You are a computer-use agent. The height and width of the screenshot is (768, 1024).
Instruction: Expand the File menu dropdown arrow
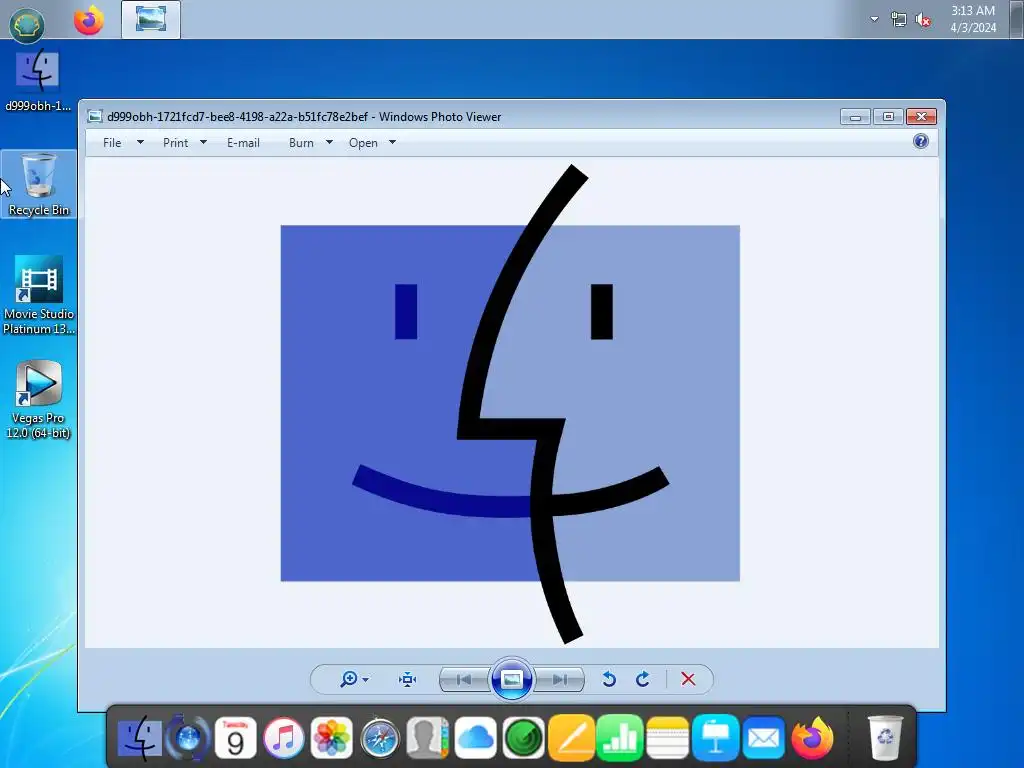[140, 142]
